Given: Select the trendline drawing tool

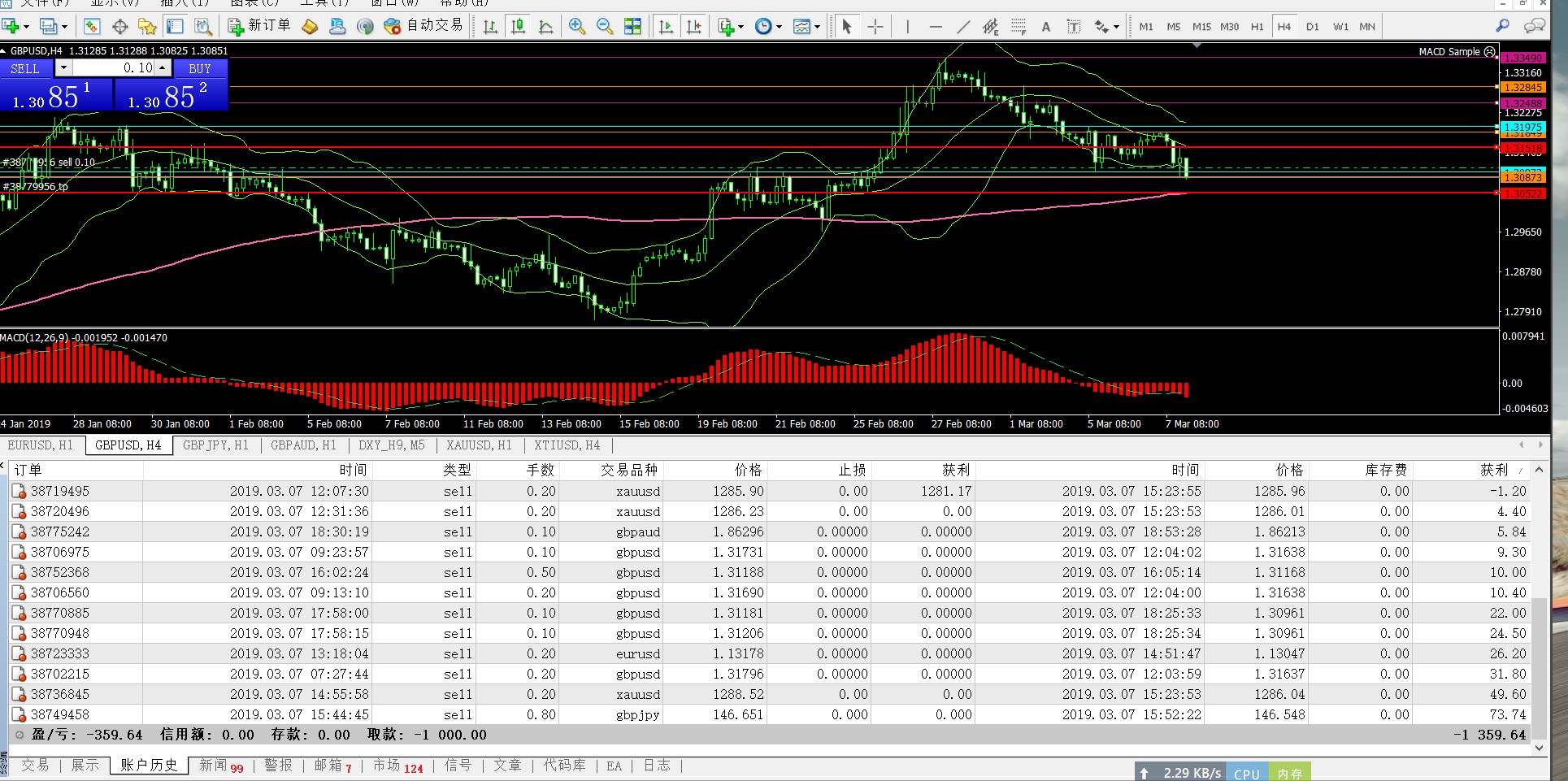Looking at the screenshot, I should (x=963, y=27).
